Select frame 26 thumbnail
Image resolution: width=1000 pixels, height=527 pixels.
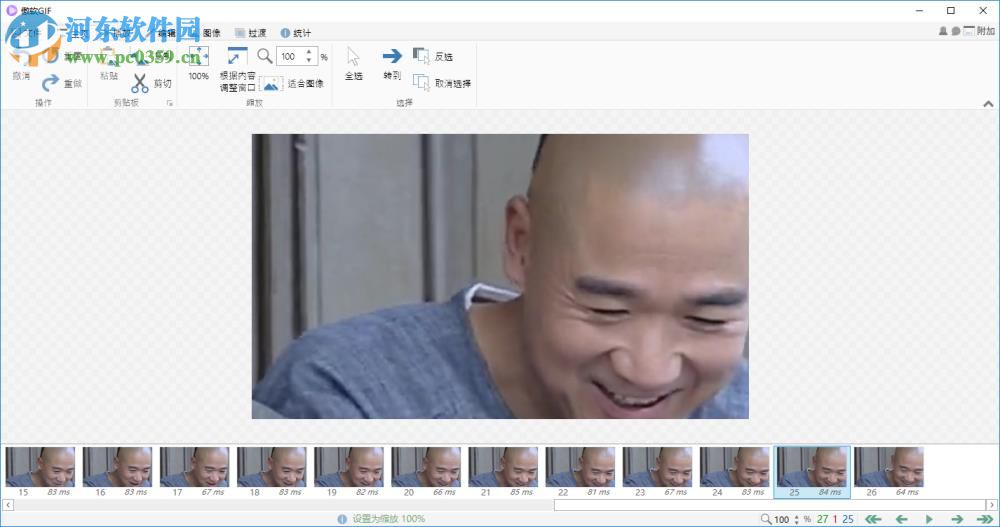[x=889, y=467]
